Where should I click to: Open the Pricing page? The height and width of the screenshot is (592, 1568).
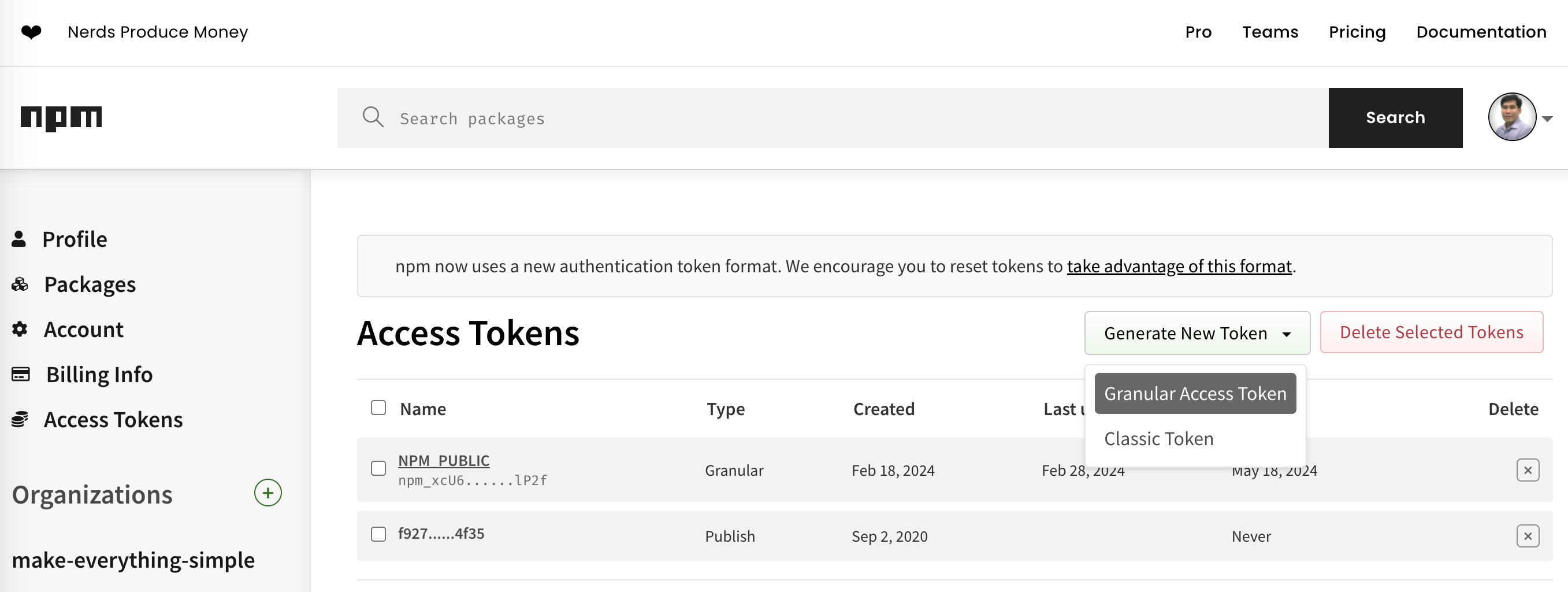(x=1357, y=32)
